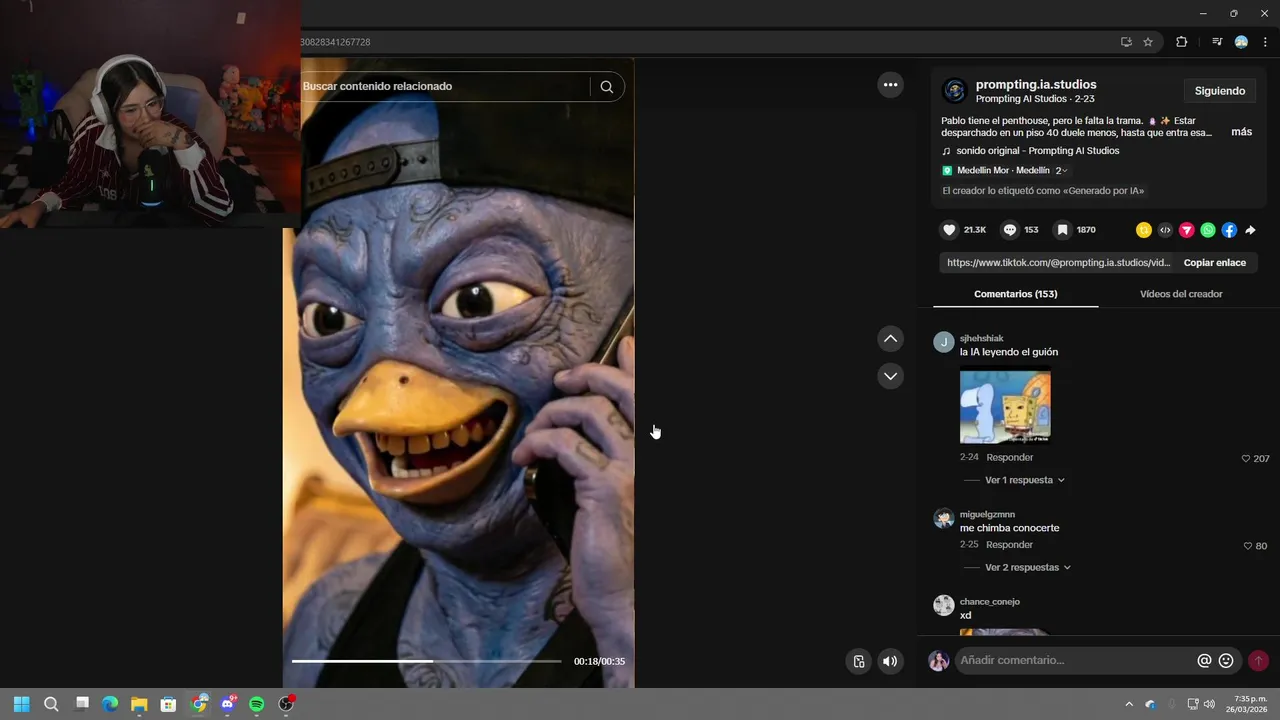The height and width of the screenshot is (720, 1280).
Task: Open Spotify from the taskbar
Action: tap(256, 704)
